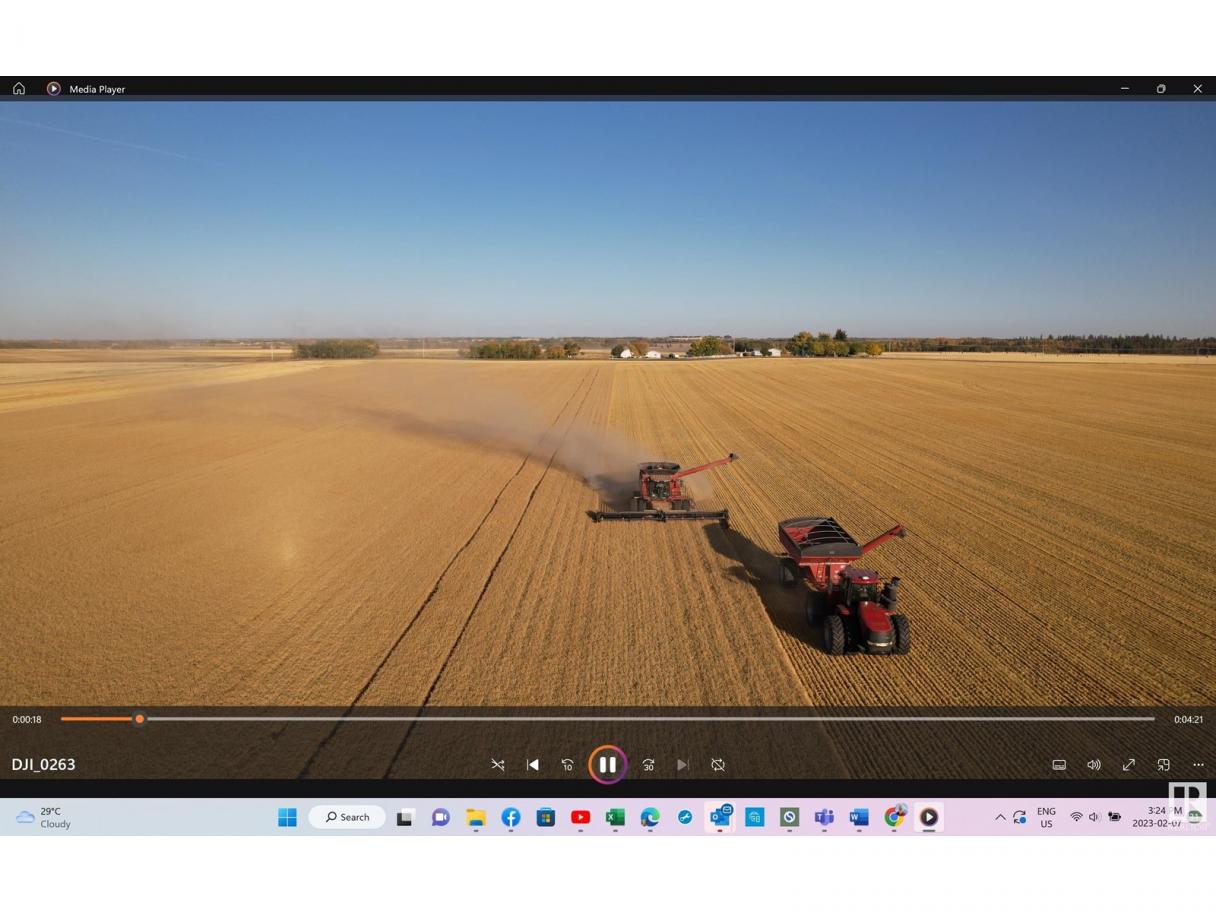This screenshot has width=1216, height=912.
Task: Open the clock and date panel
Action: click(1157, 818)
